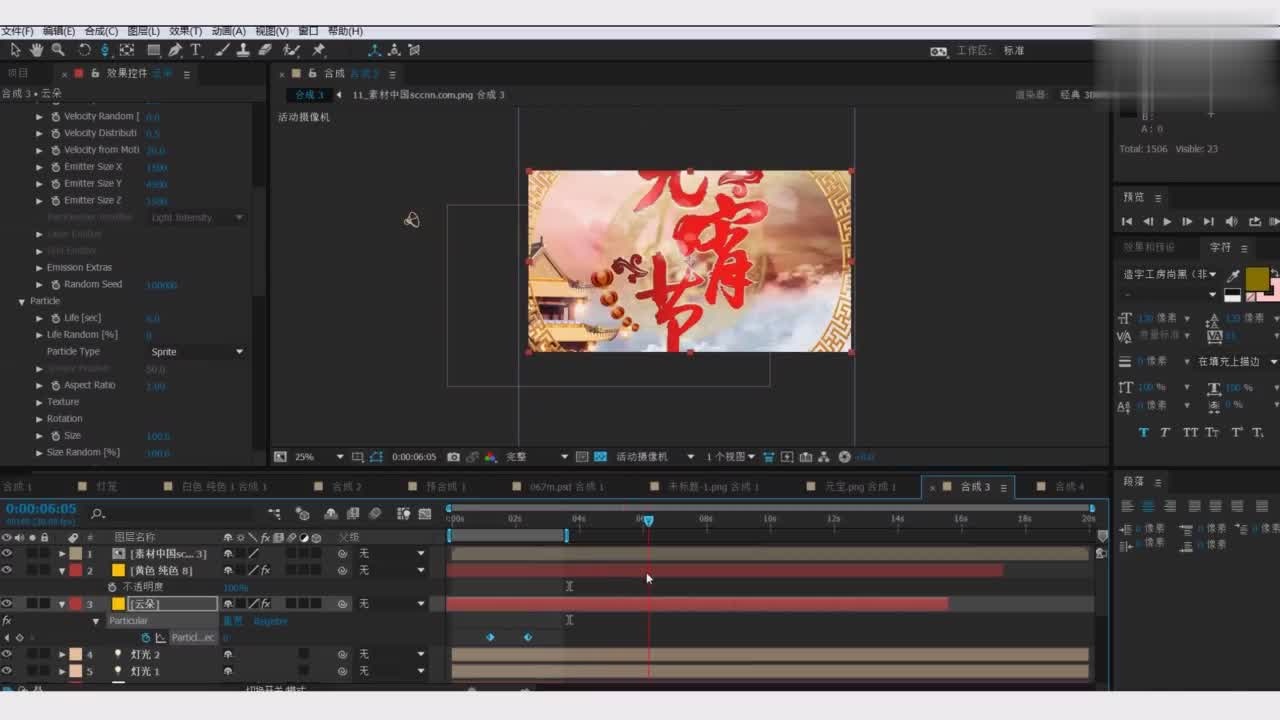1280x720 pixels.
Task: Click the current time indicator playhead
Action: (x=648, y=521)
